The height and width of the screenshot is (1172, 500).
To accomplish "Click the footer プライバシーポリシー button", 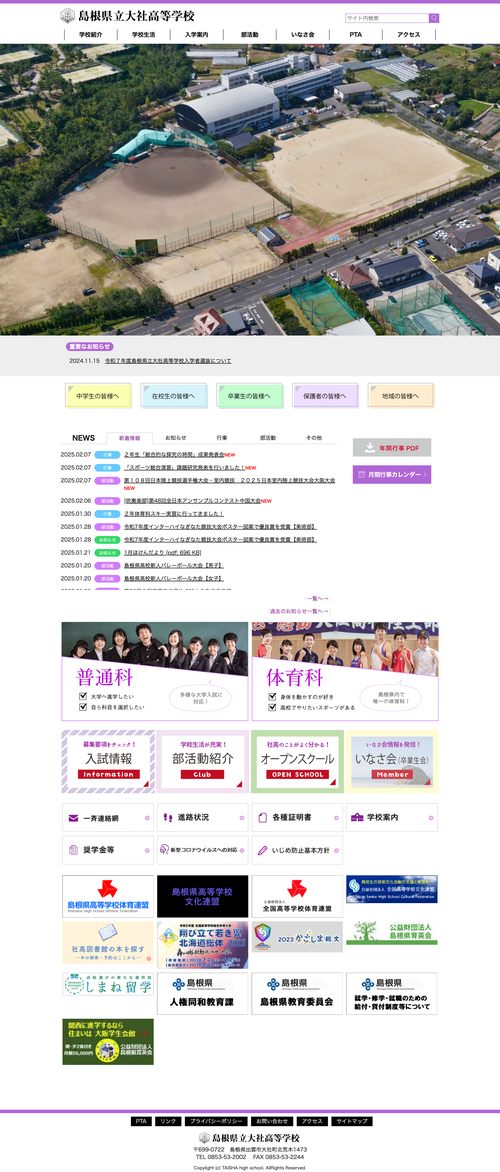I will pos(214,1121).
